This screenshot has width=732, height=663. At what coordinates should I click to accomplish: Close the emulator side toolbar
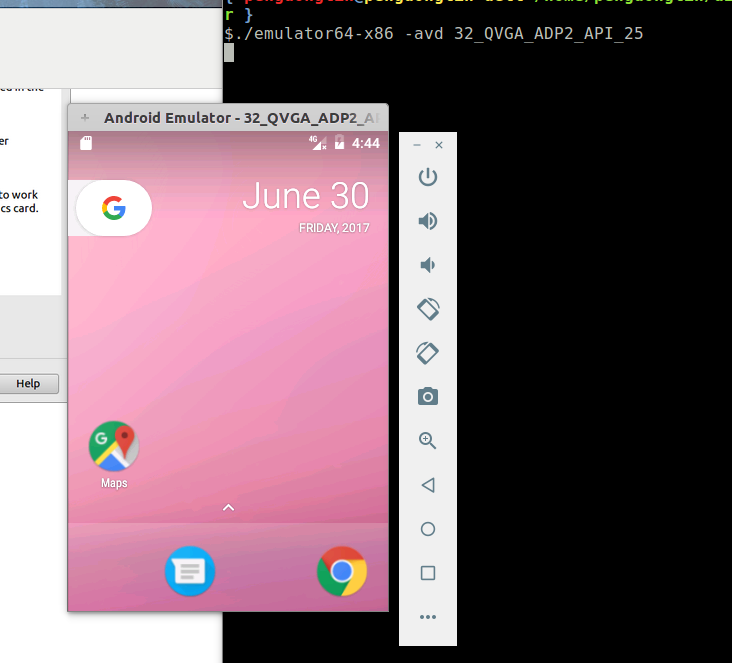pos(439,145)
